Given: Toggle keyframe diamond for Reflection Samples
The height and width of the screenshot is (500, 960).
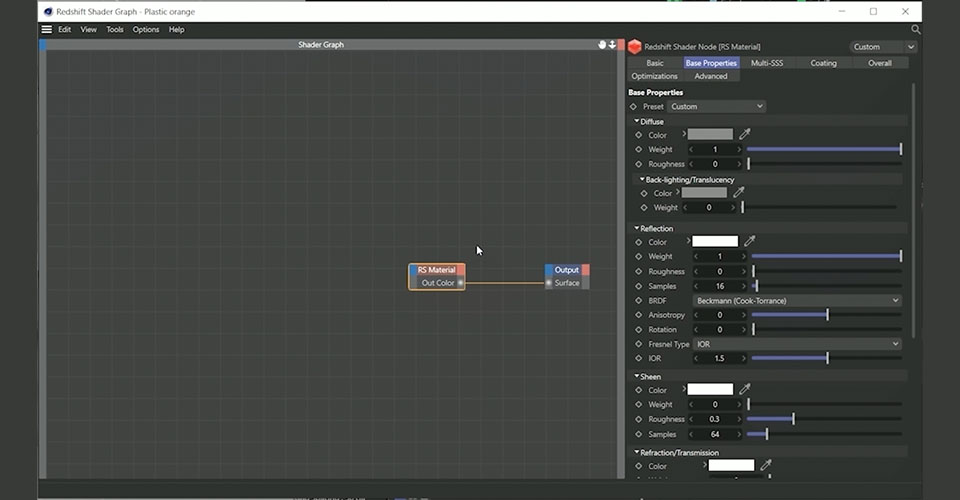Looking at the screenshot, I should 639,286.
